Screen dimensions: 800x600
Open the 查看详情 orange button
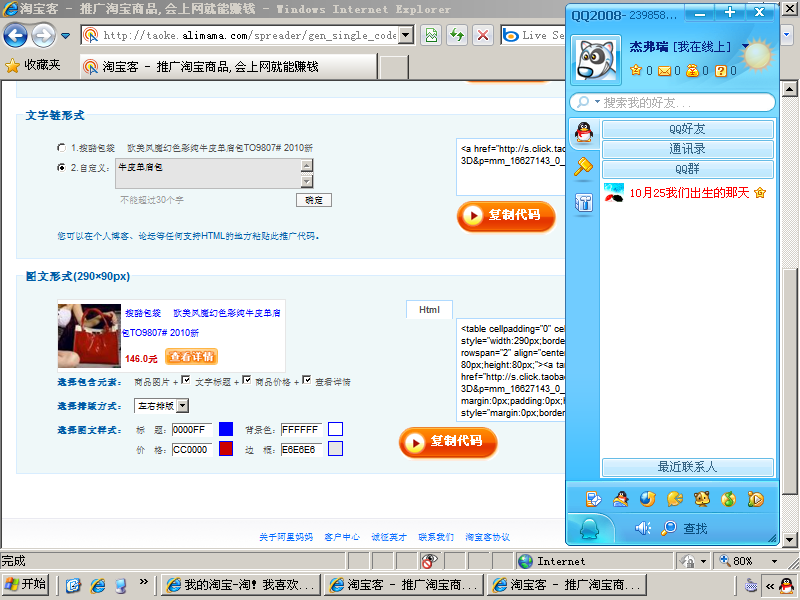[191, 357]
